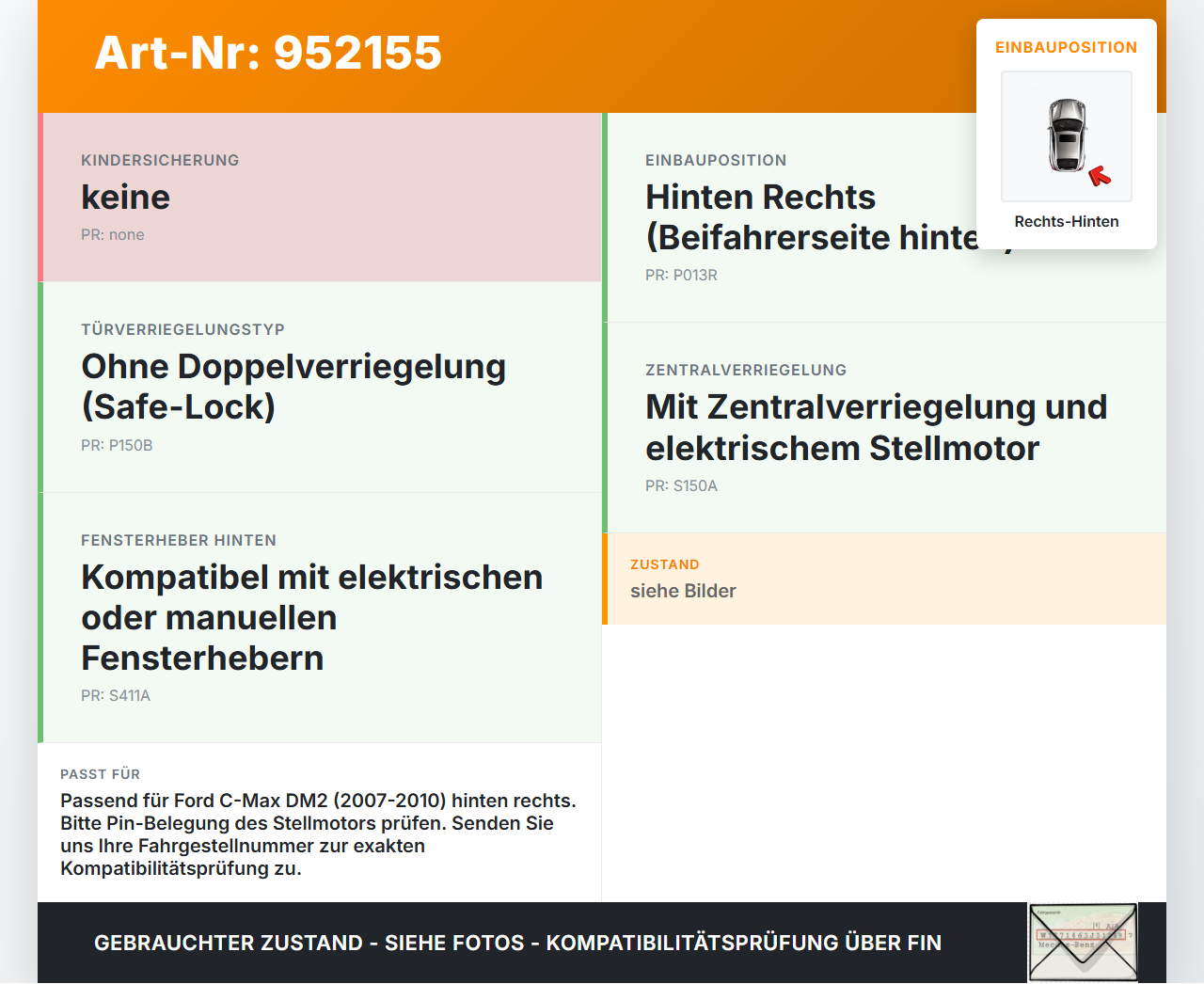
Task: Click the KINDERSICHERUNG label
Action: 160,160
